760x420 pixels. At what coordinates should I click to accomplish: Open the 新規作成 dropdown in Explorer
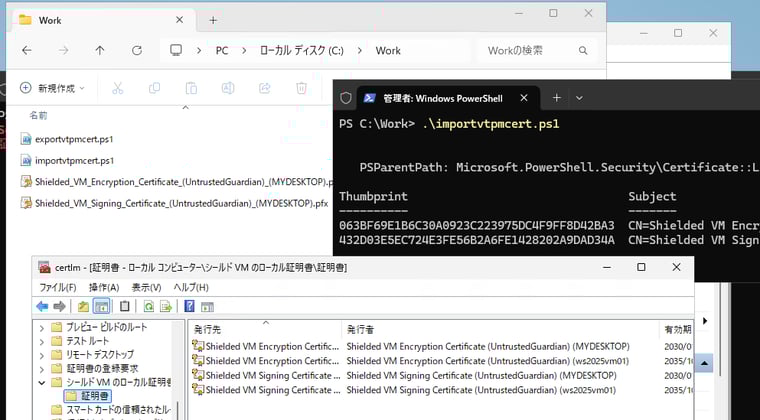tap(52, 88)
